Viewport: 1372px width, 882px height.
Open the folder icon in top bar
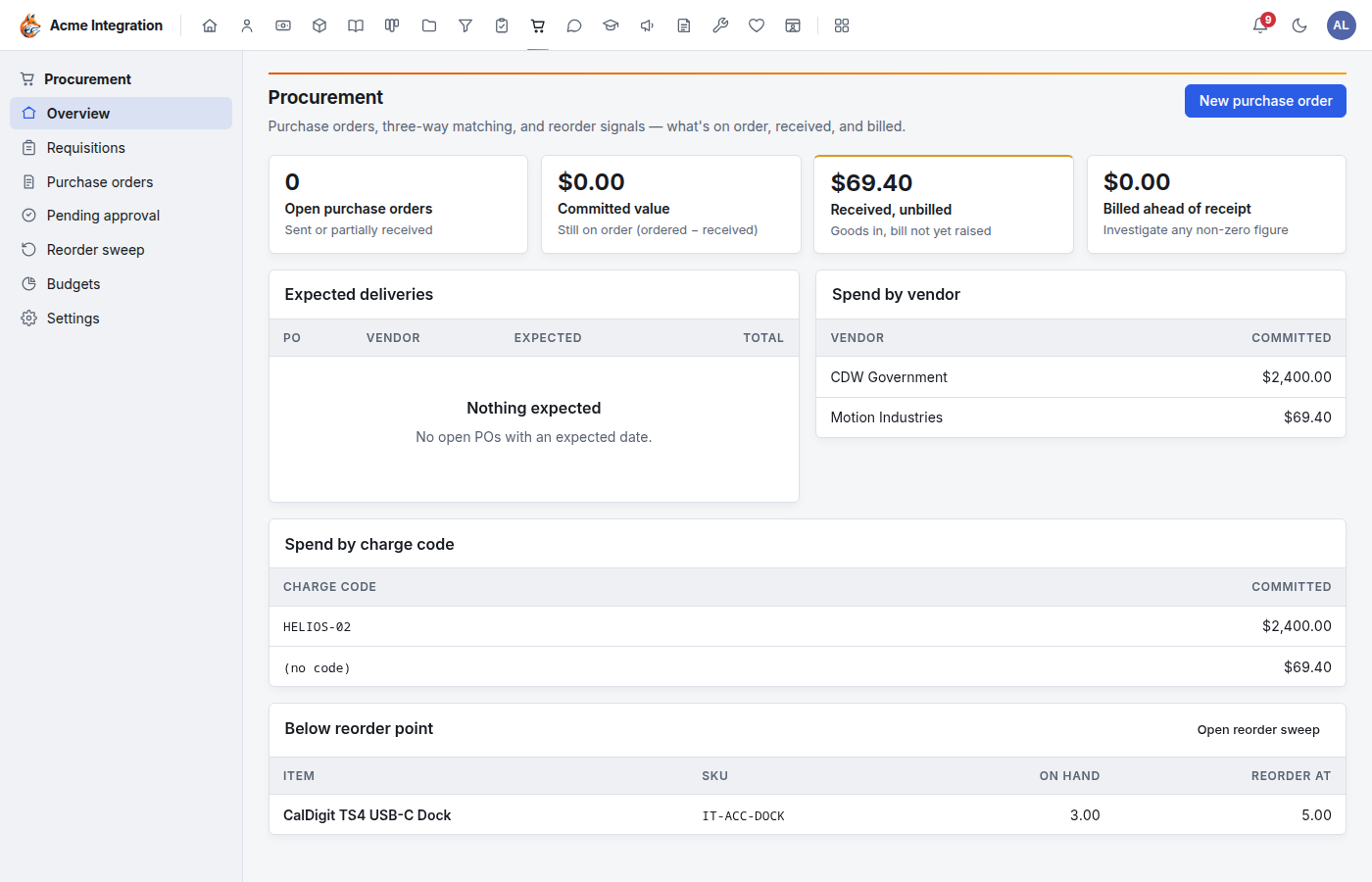[x=429, y=25]
